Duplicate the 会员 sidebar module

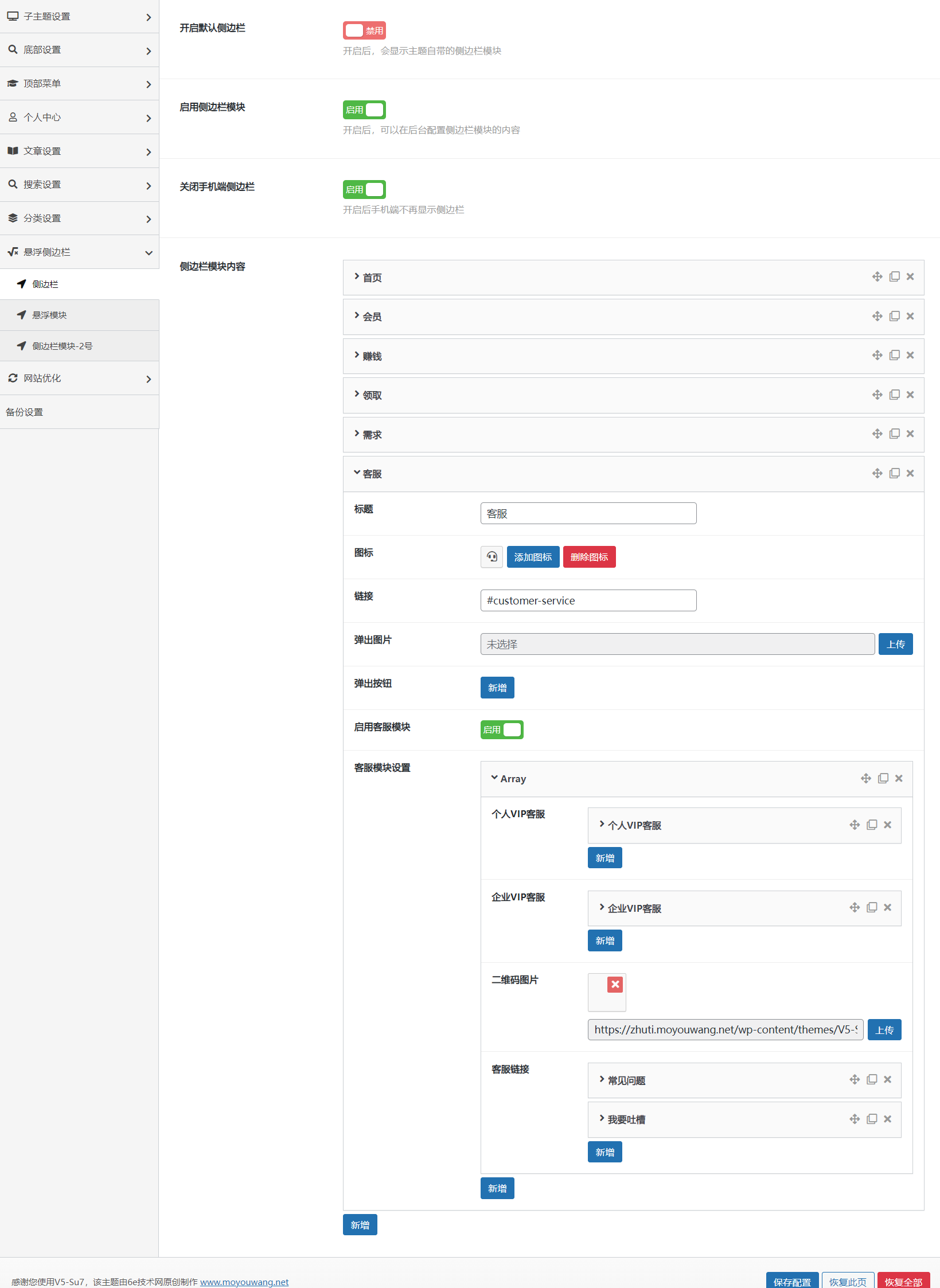click(x=894, y=316)
